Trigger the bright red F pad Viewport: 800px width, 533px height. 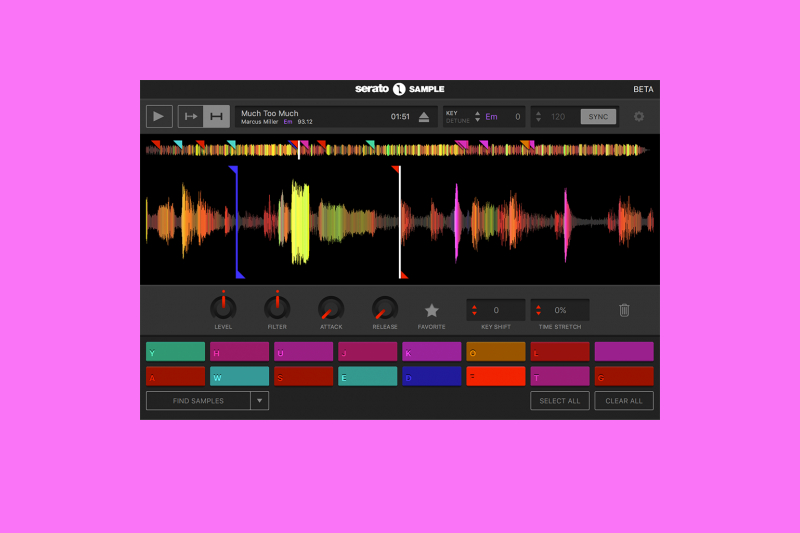496,376
